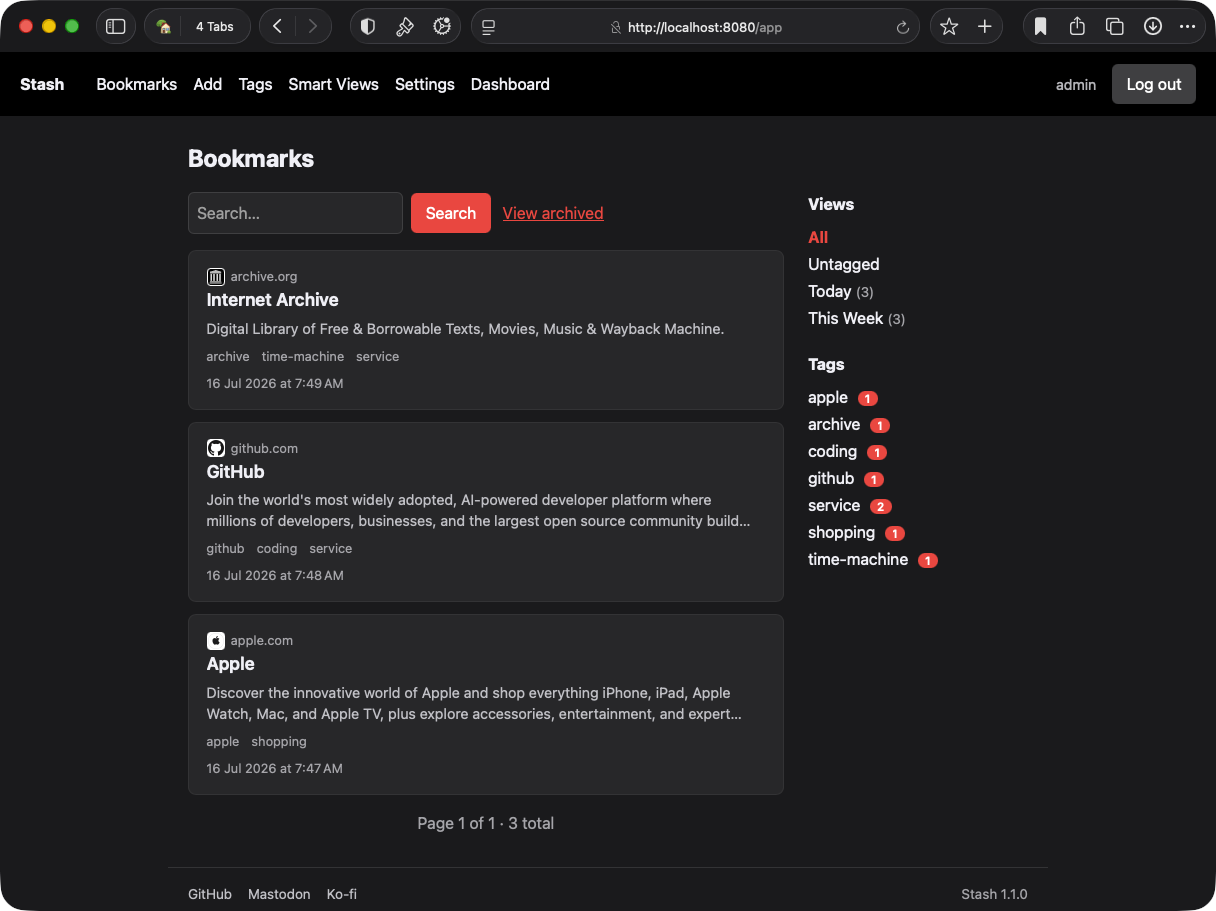Select the All view in sidebar

818,237
